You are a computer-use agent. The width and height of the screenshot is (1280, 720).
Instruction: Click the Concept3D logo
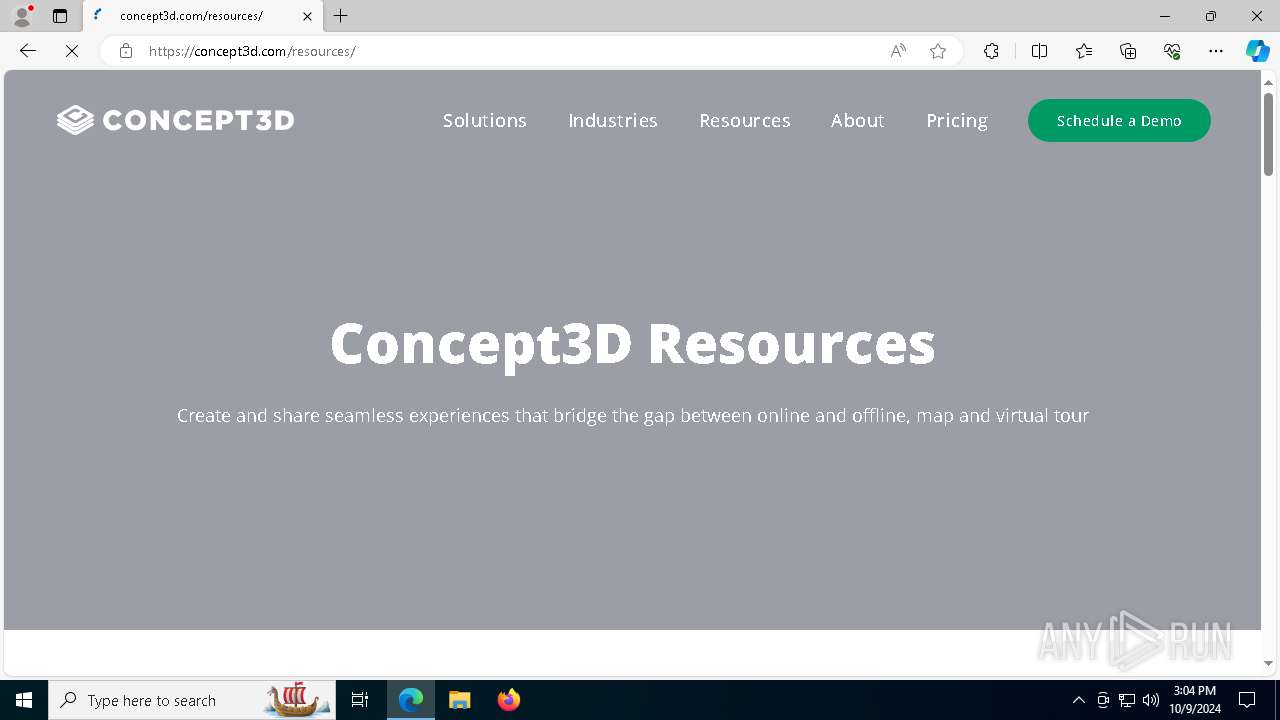176,120
